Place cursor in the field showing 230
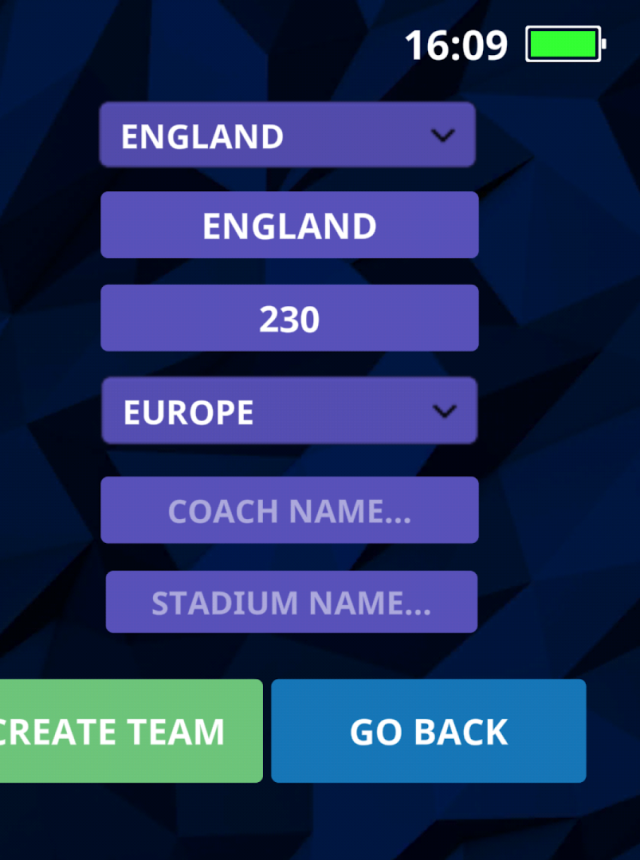 click(x=290, y=318)
